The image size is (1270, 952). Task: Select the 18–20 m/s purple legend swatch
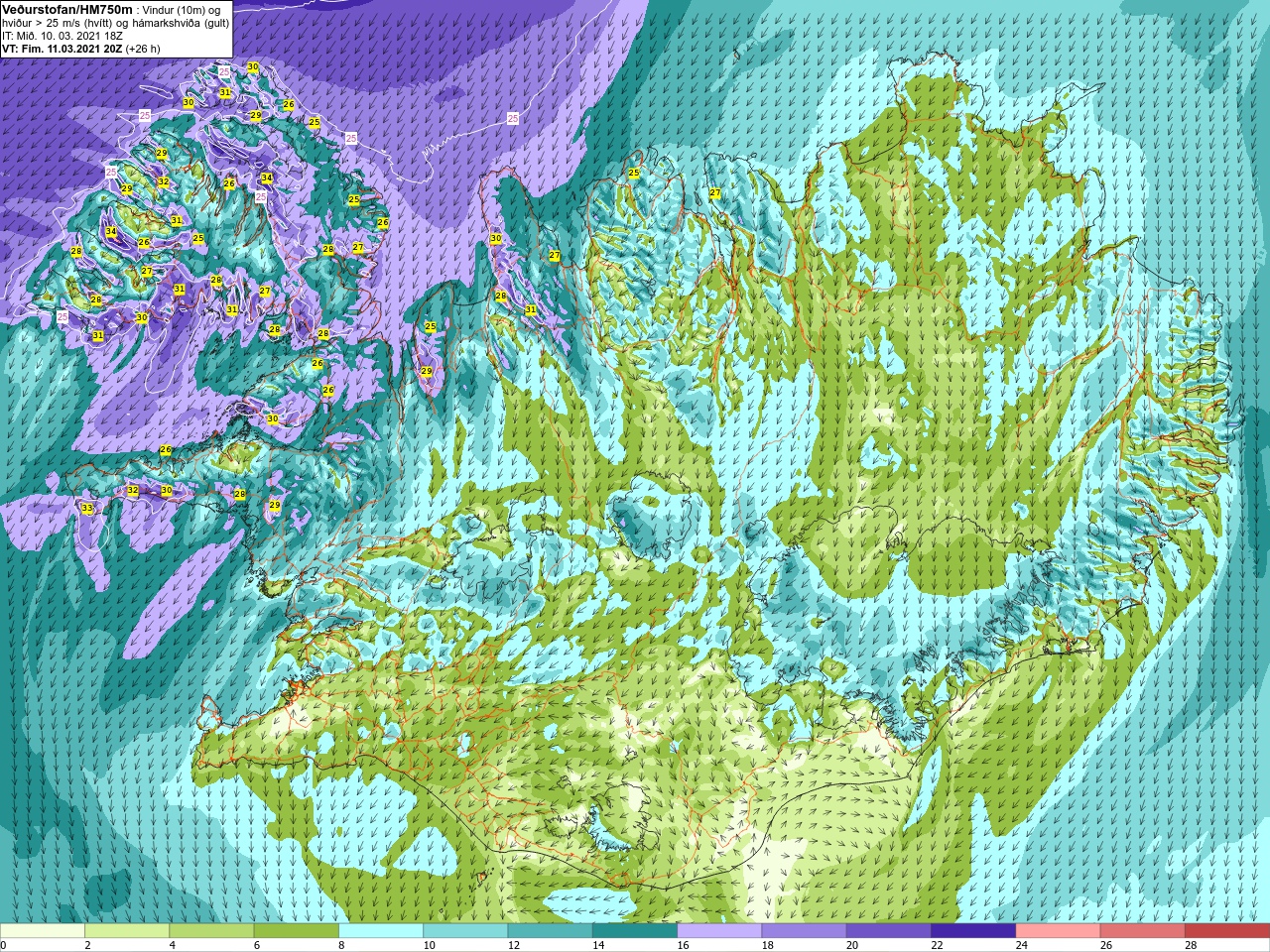(x=804, y=931)
